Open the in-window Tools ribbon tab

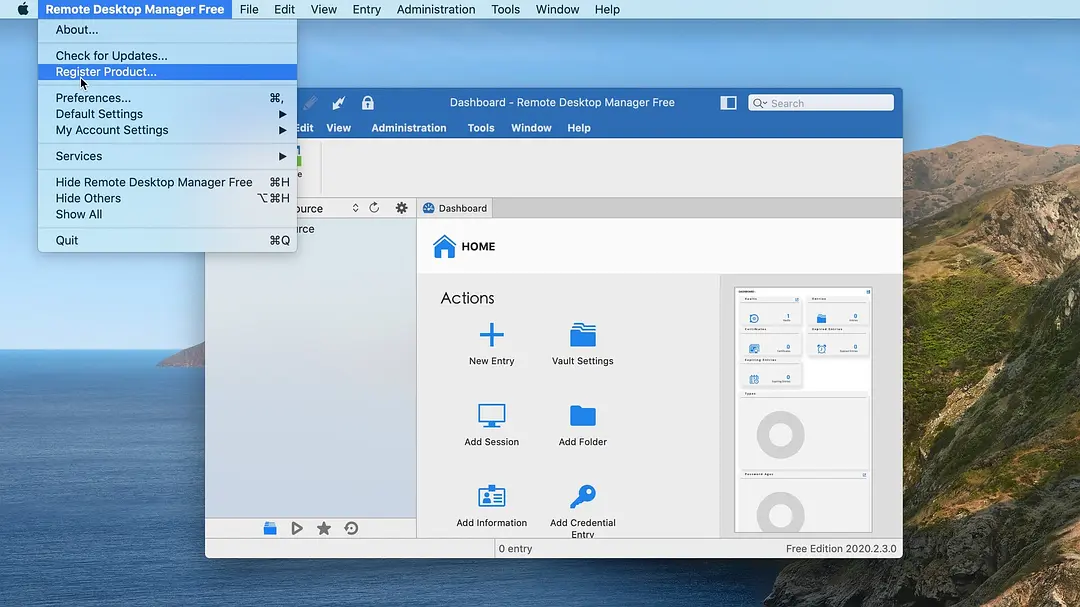pyautogui.click(x=481, y=128)
